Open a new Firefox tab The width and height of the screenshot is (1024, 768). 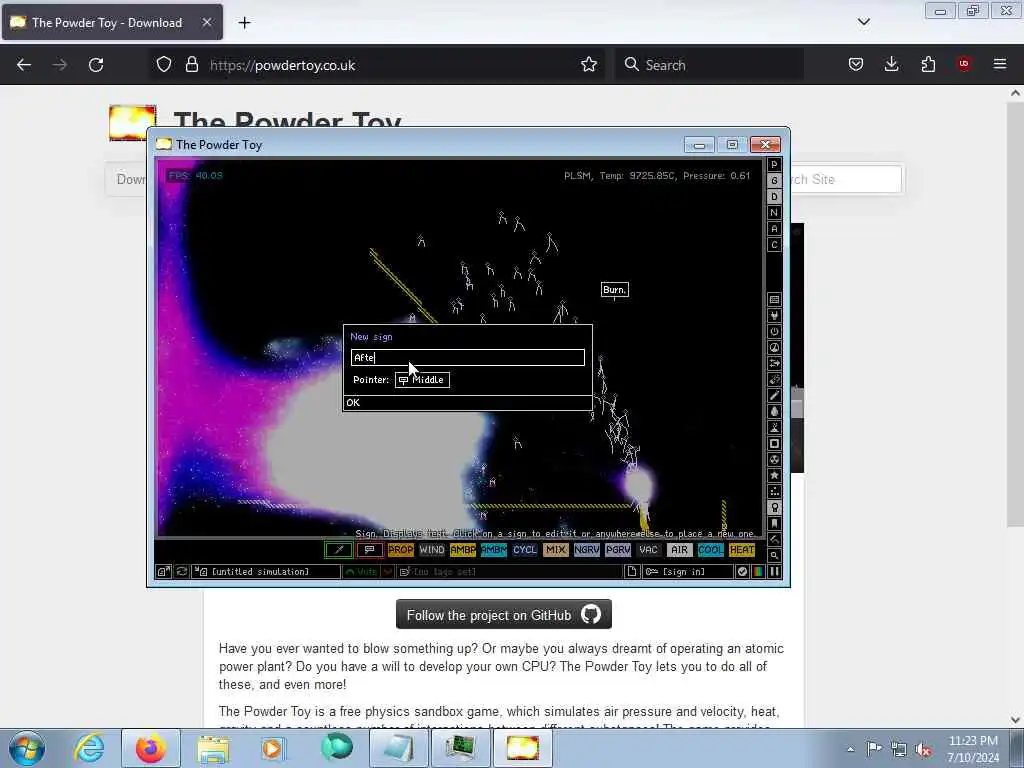[244, 23]
